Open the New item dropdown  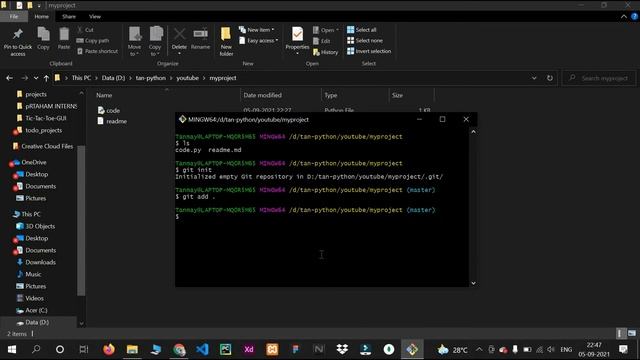tap(257, 30)
